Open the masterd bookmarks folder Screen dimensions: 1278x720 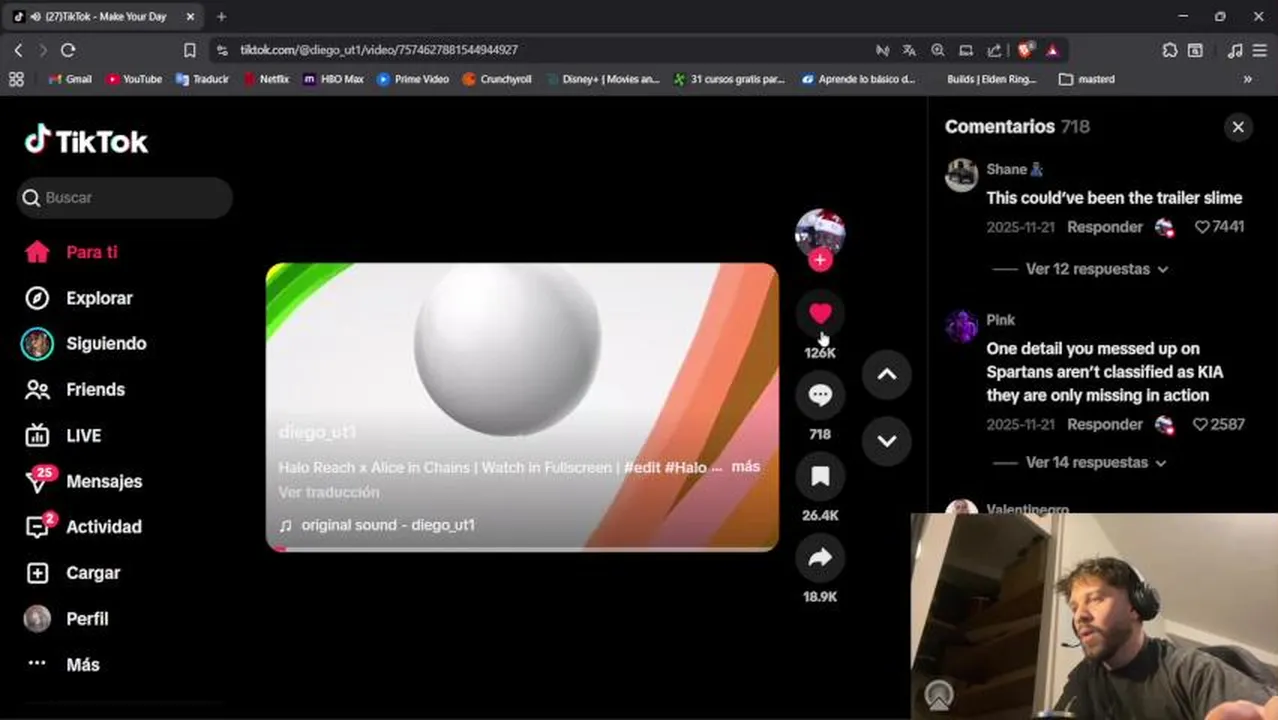(1087, 79)
